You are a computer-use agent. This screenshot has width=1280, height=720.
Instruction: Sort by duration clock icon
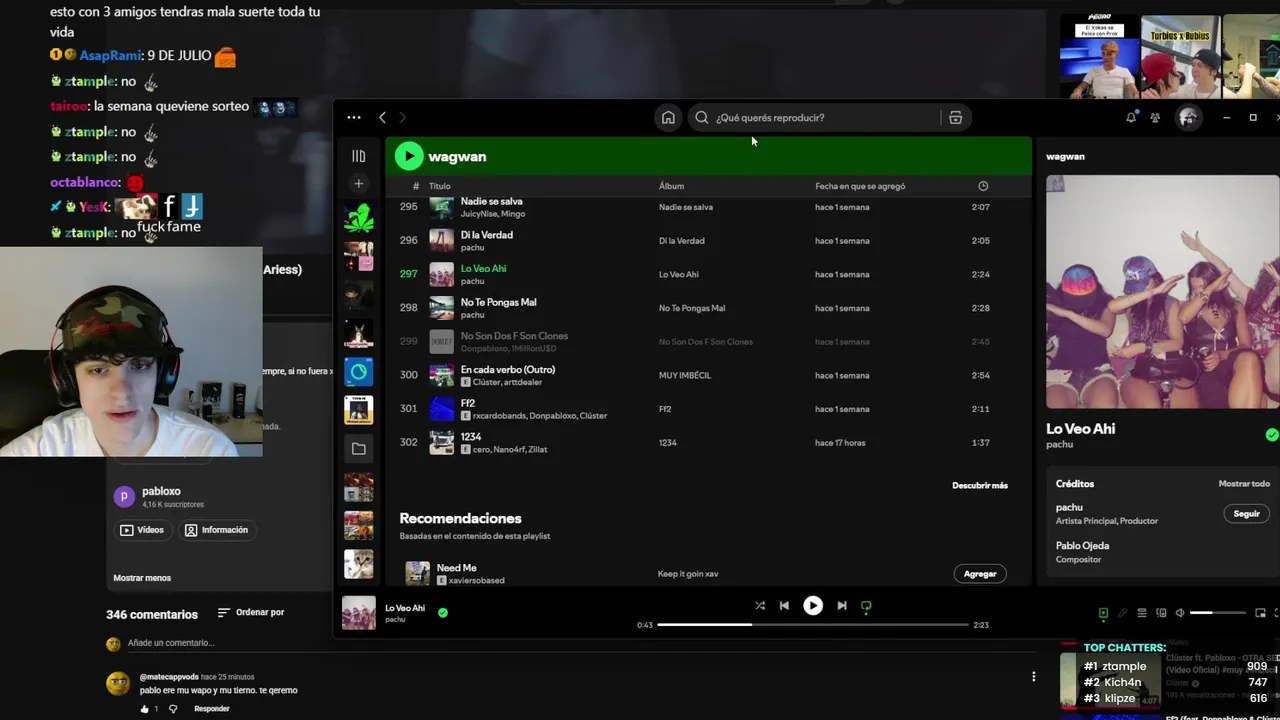pyautogui.click(x=983, y=186)
